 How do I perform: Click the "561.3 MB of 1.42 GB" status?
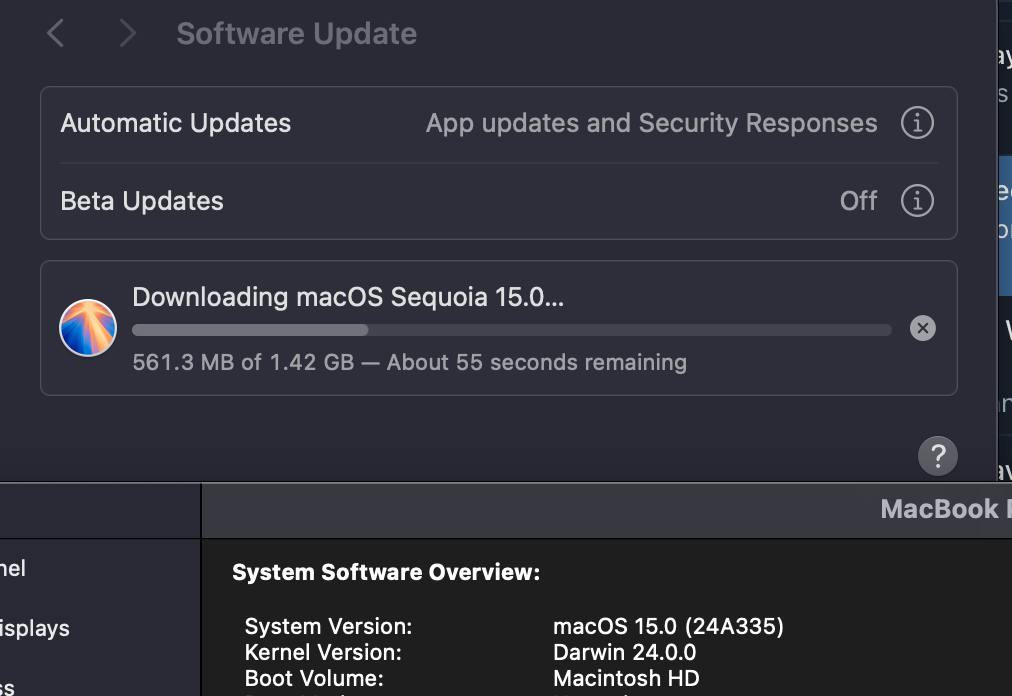[x=243, y=362]
